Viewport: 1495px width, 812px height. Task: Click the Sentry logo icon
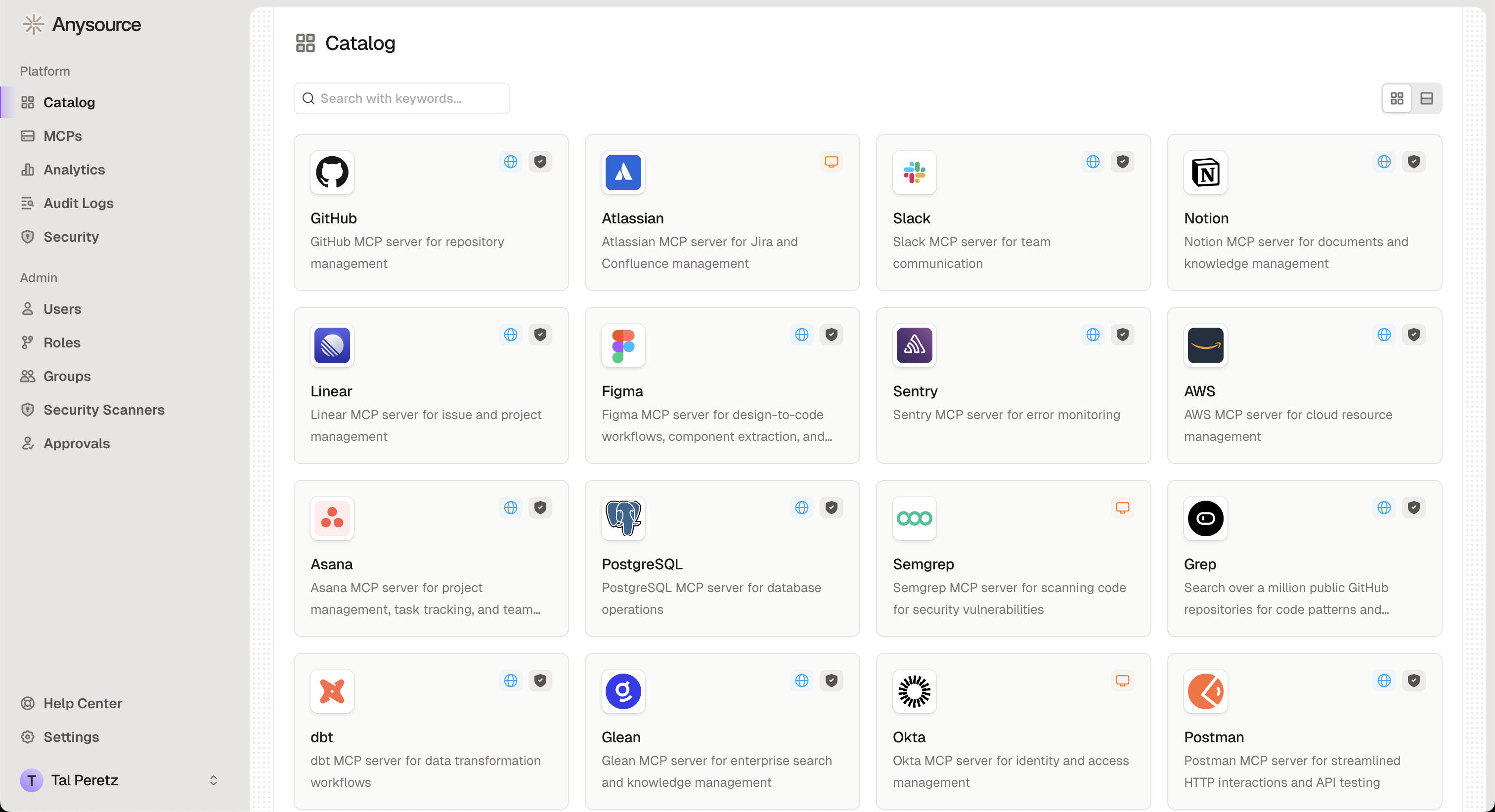click(914, 345)
